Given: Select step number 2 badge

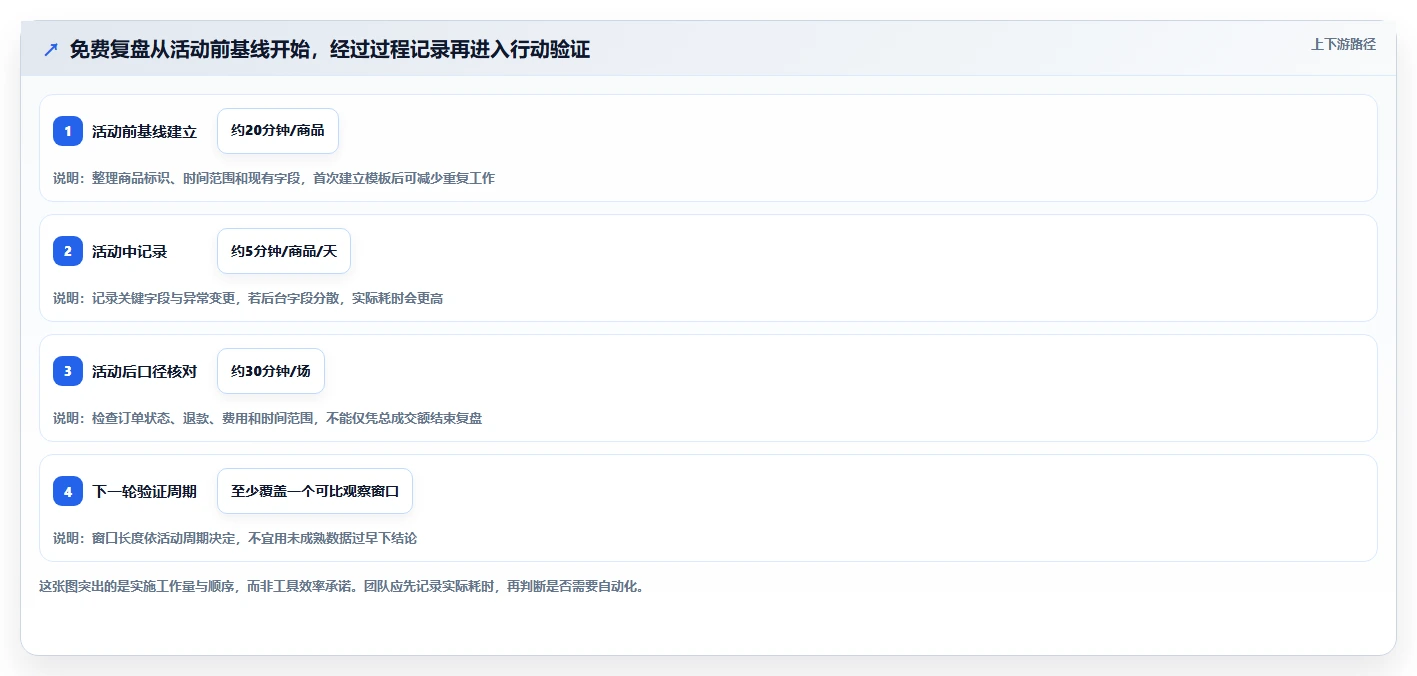Looking at the screenshot, I should [x=68, y=251].
